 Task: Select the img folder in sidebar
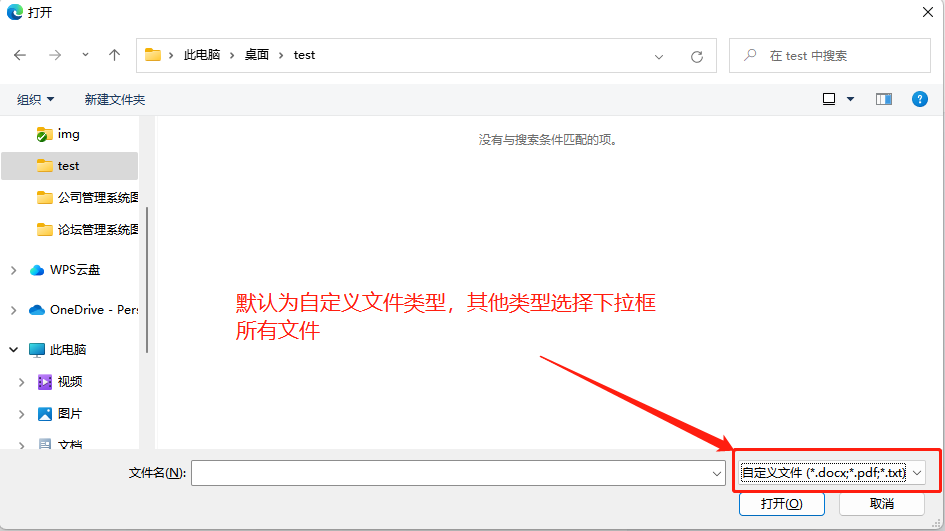(x=68, y=134)
